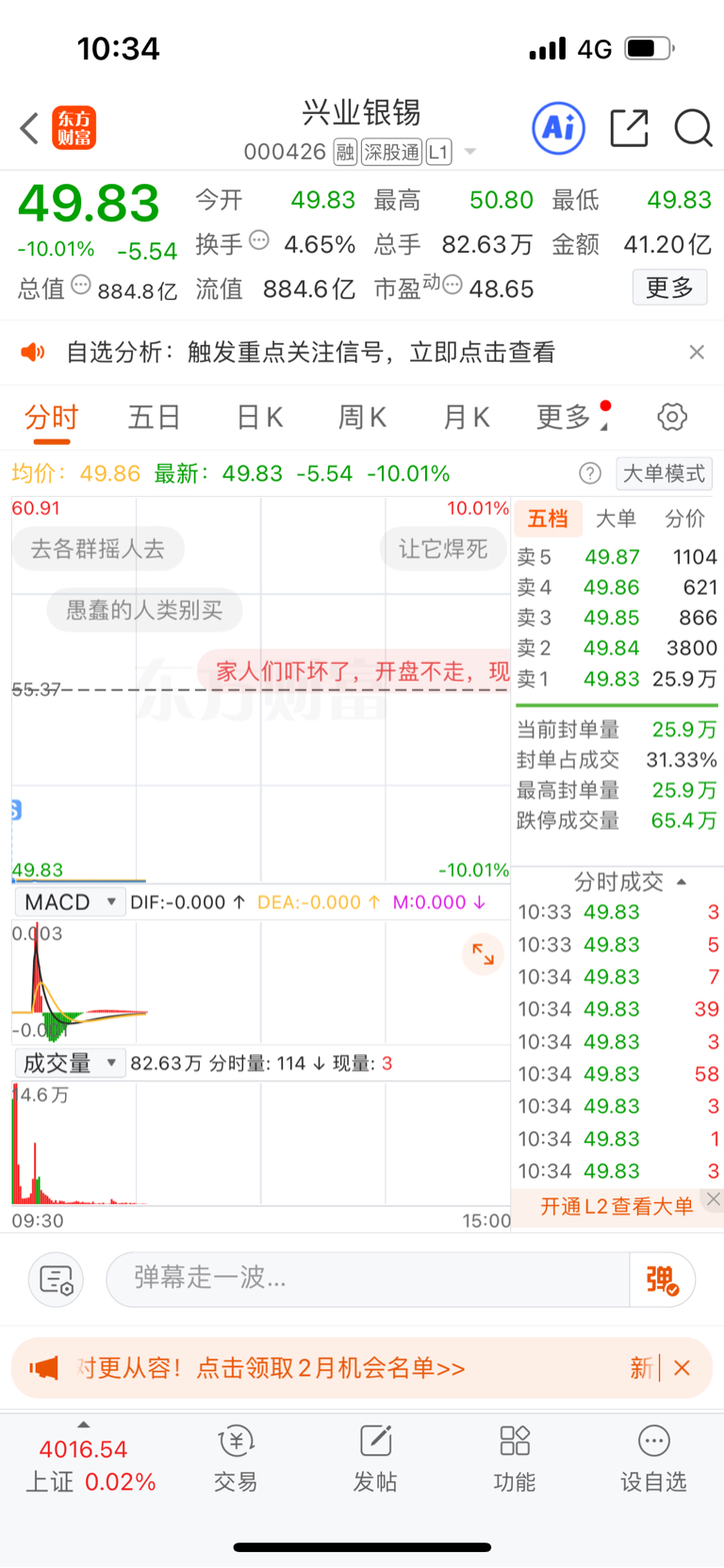Tap the 去各群摇人去 bullet comment
Screen dimensions: 724x1568
point(98,549)
